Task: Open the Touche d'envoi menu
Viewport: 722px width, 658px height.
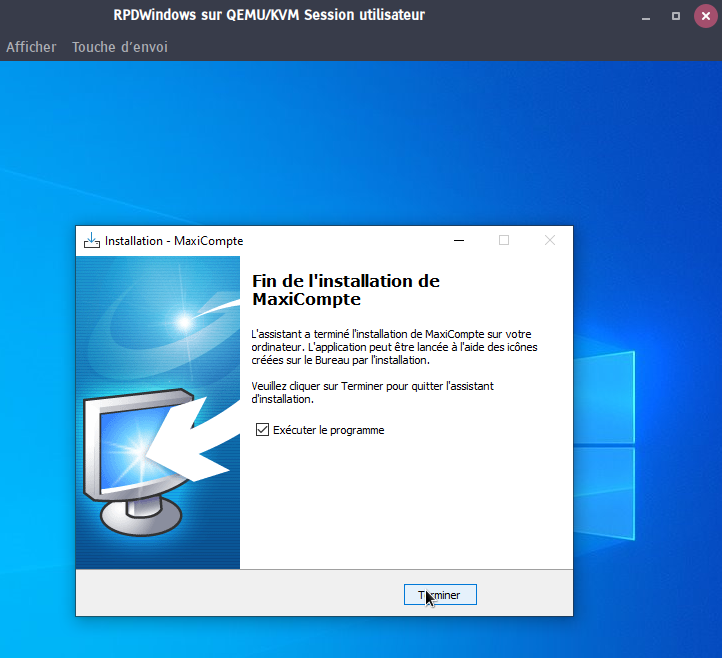Action: pos(120,47)
